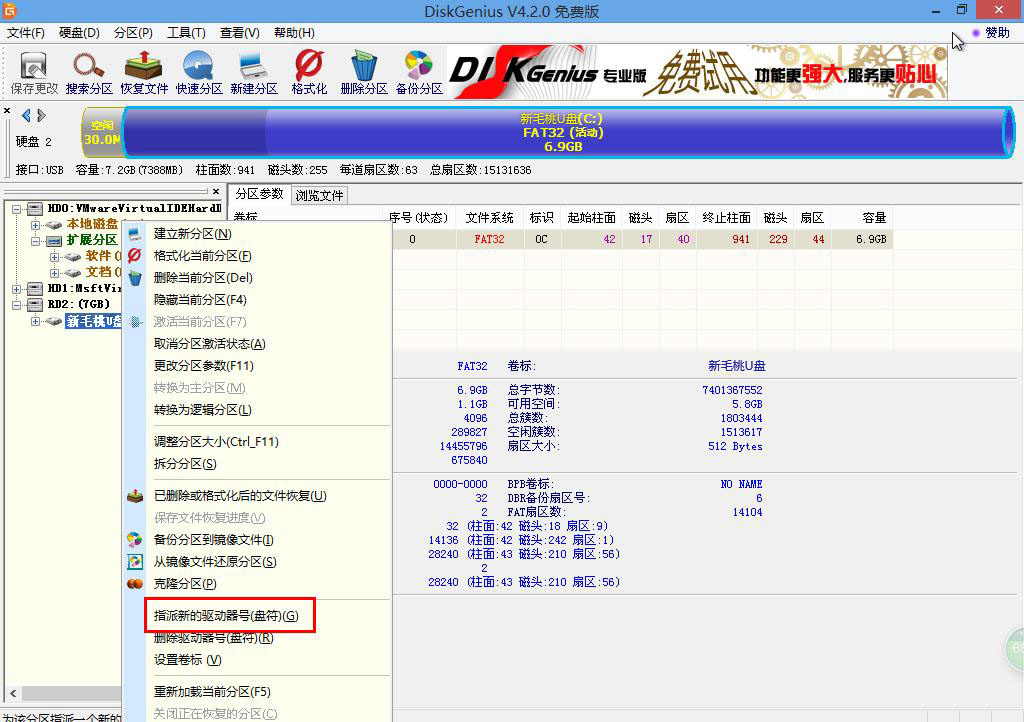Image resolution: width=1024 pixels, height=722 pixels.
Task: Select the 扩展分区 tree item
Action: point(92,240)
